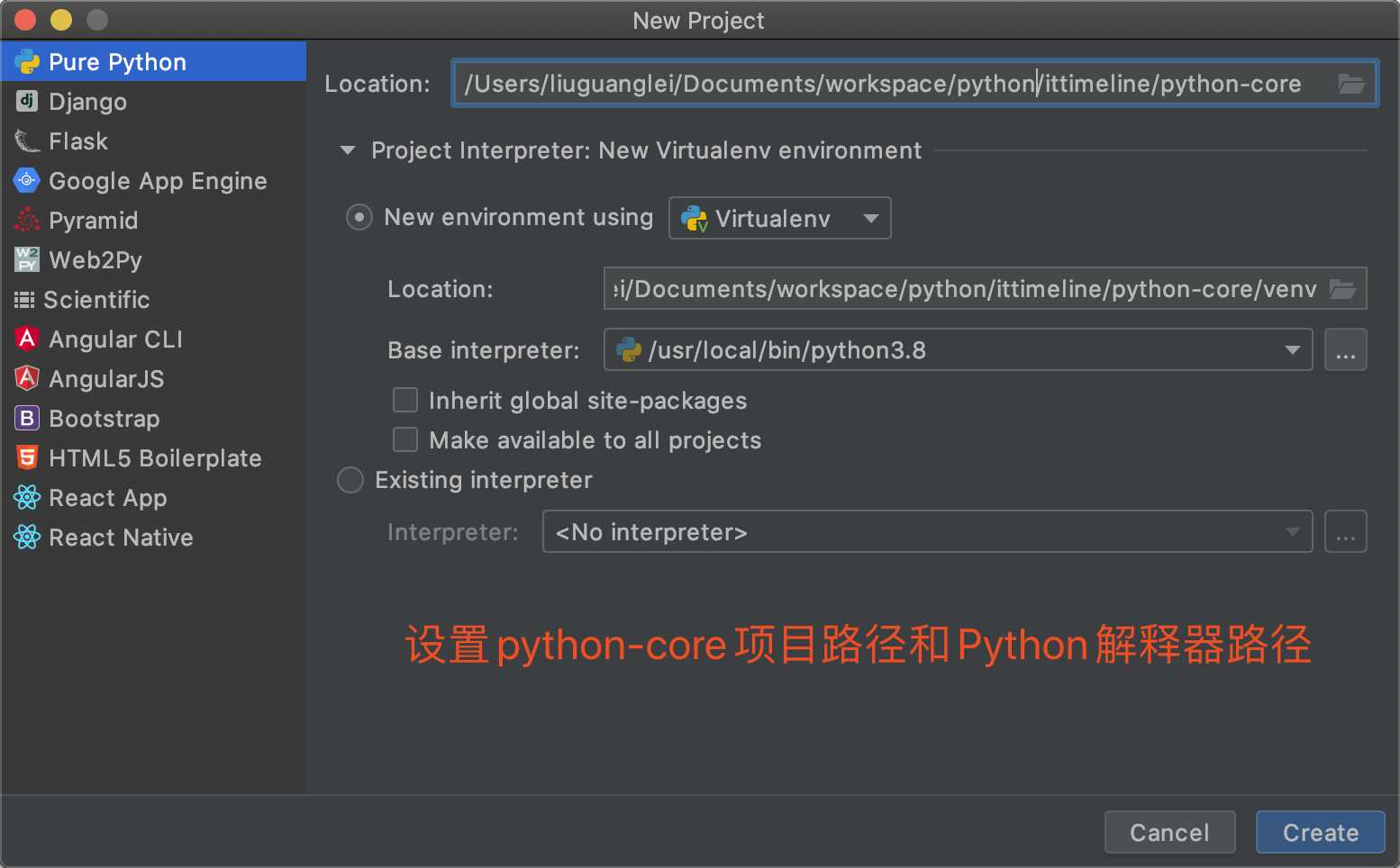Pick Web2Py project type

pos(153,259)
